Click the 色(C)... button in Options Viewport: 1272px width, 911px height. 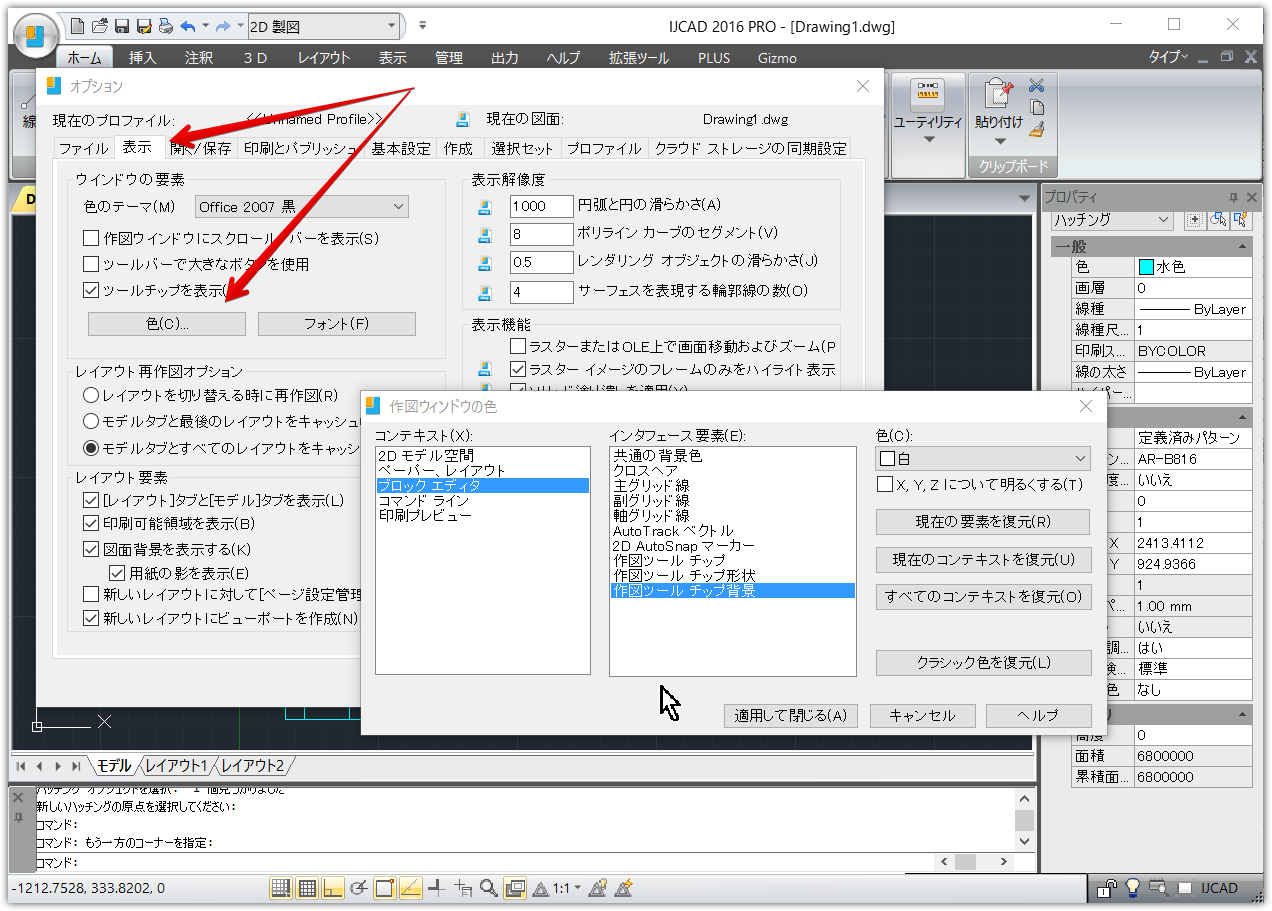(x=167, y=324)
